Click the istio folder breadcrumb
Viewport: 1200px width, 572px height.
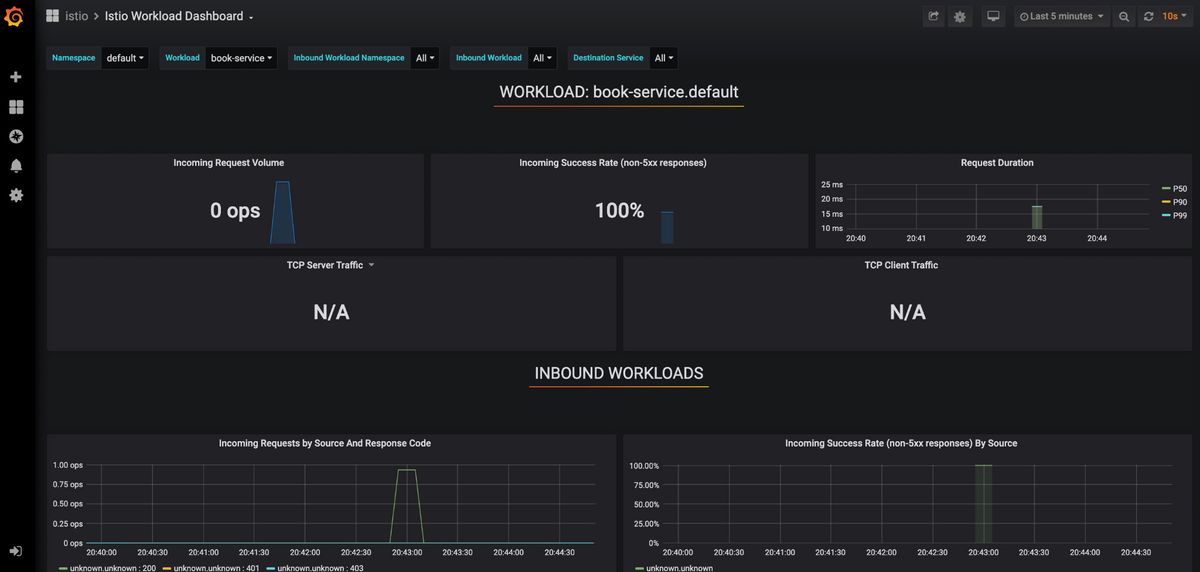point(77,16)
